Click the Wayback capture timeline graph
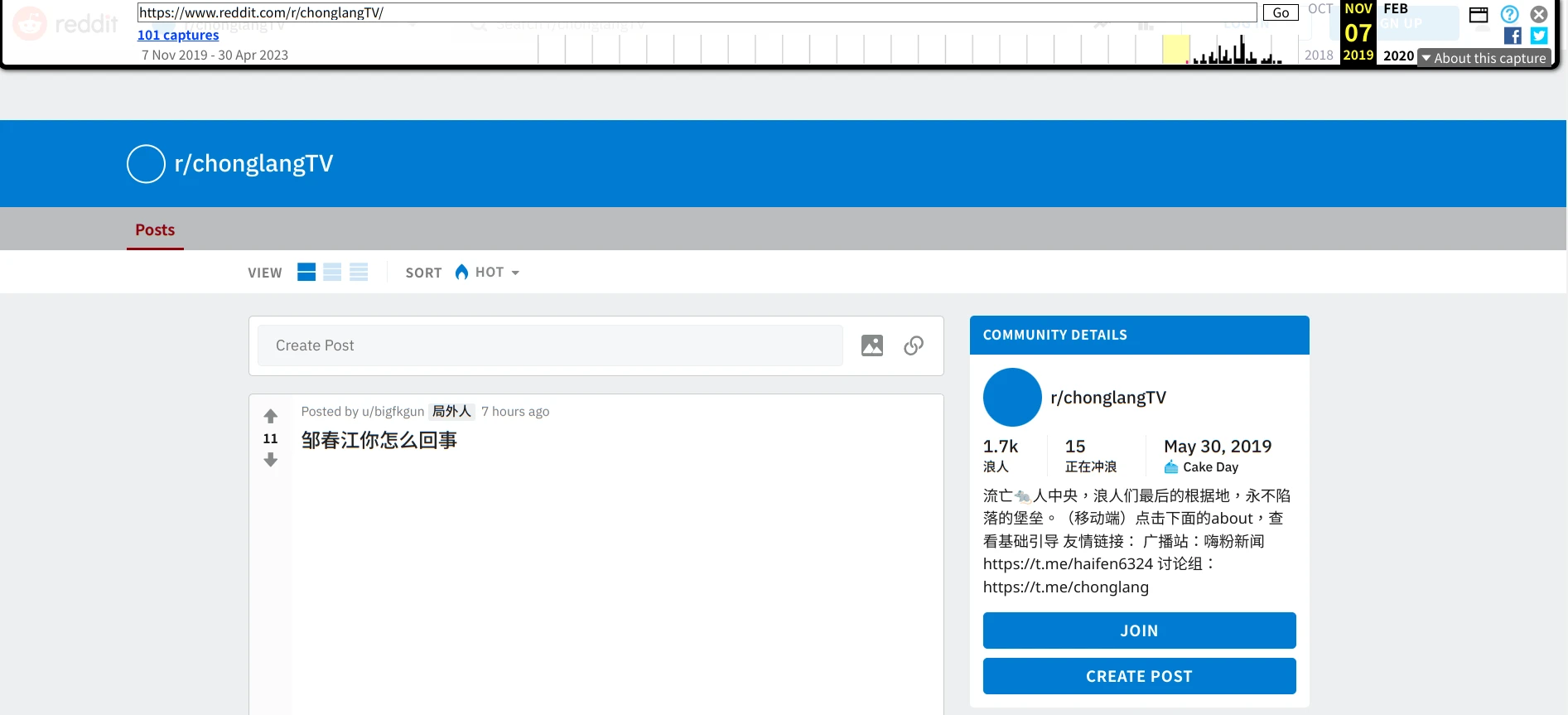The image size is (1568, 715). pos(911,50)
